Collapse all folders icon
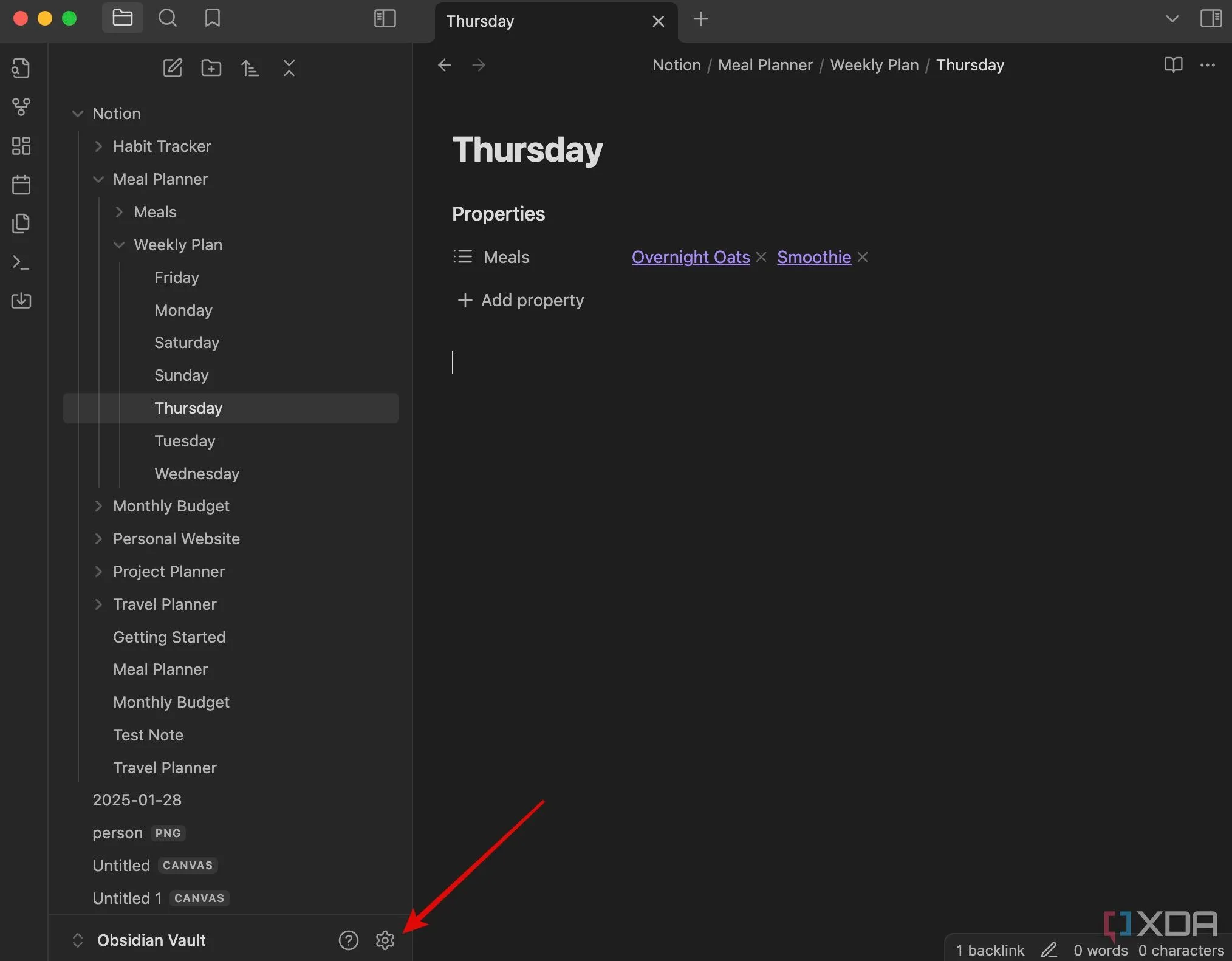 click(289, 67)
